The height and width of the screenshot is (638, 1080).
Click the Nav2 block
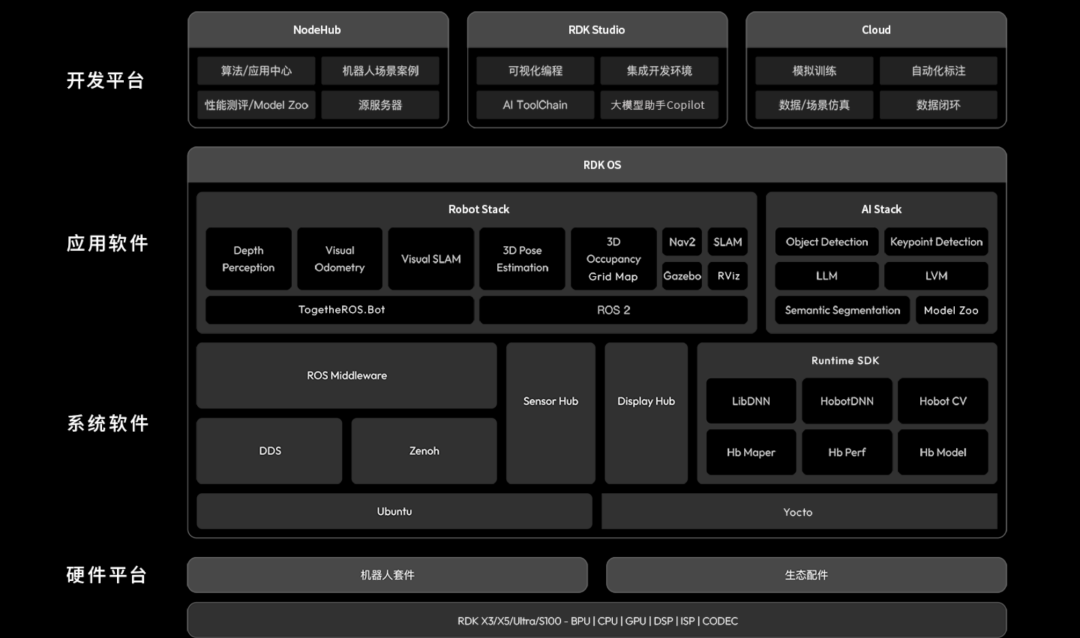coord(682,242)
